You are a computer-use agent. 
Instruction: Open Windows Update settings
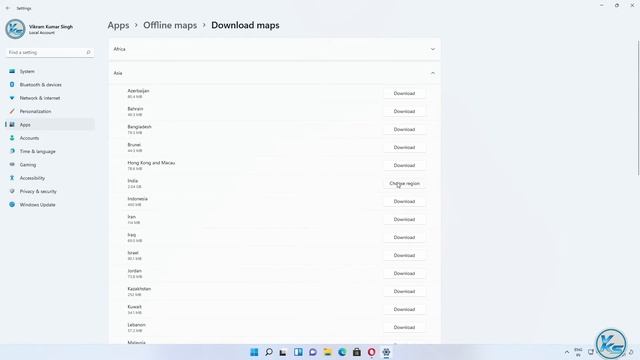pos(50,204)
